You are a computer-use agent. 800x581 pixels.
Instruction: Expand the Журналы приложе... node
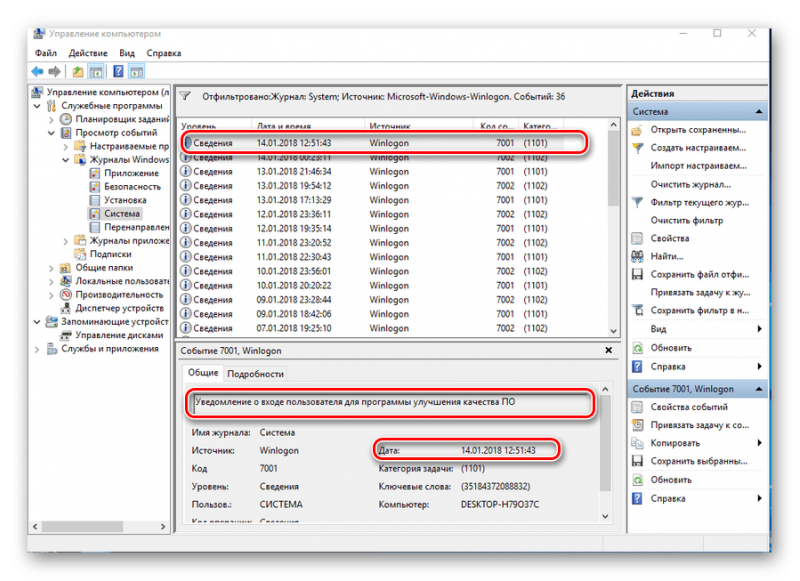tap(66, 241)
